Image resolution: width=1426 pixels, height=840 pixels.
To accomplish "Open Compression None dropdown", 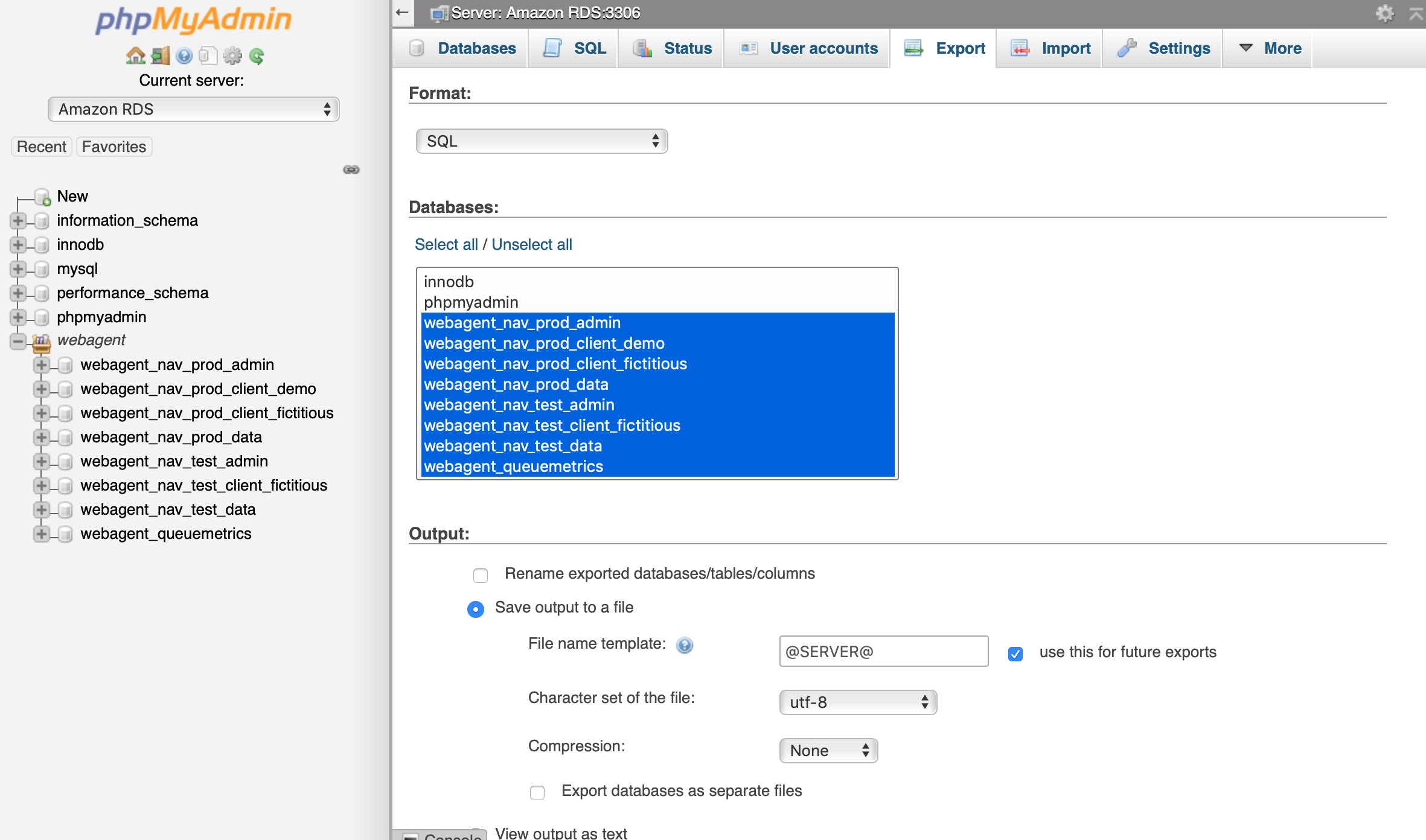I will (x=828, y=751).
